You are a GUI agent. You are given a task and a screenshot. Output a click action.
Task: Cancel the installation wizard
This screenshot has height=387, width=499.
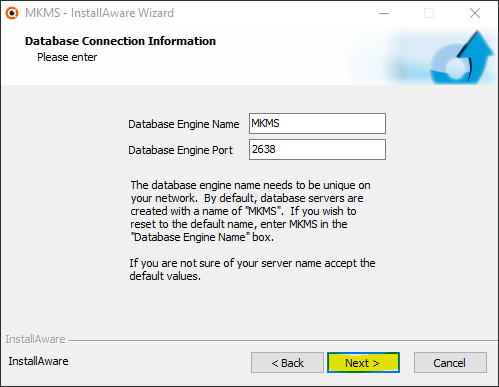[x=450, y=362]
